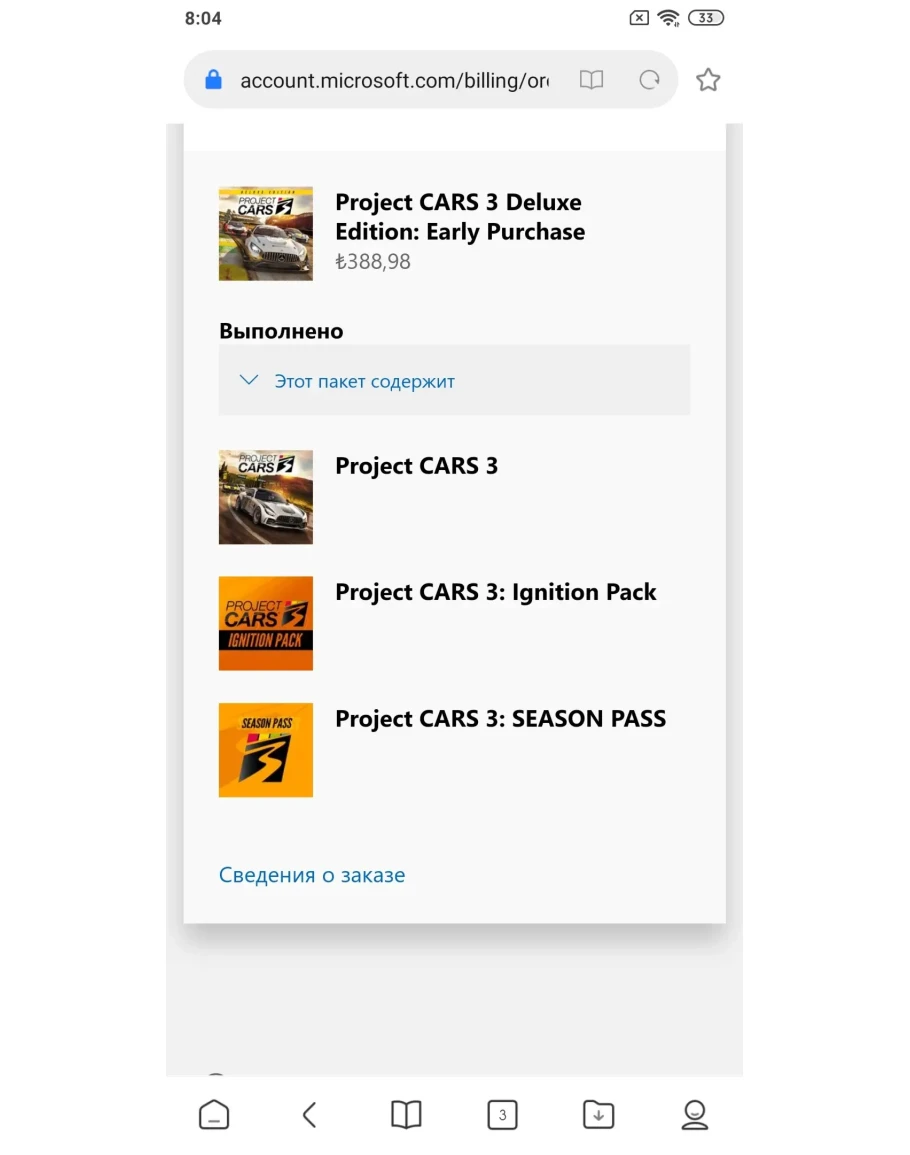Open the SEASON PASS thumbnail
The height and width of the screenshot is (1155, 910).
[266, 750]
